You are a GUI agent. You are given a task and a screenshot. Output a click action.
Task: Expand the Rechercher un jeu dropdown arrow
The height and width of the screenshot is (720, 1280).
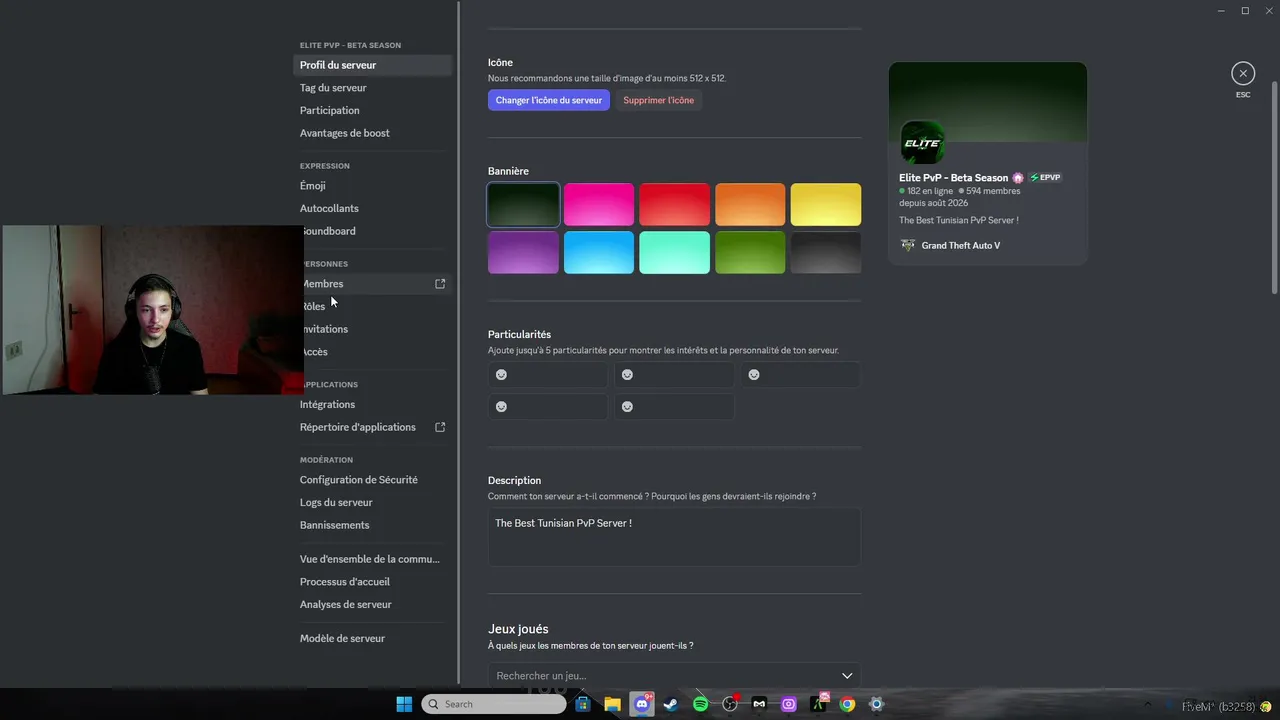[847, 676]
